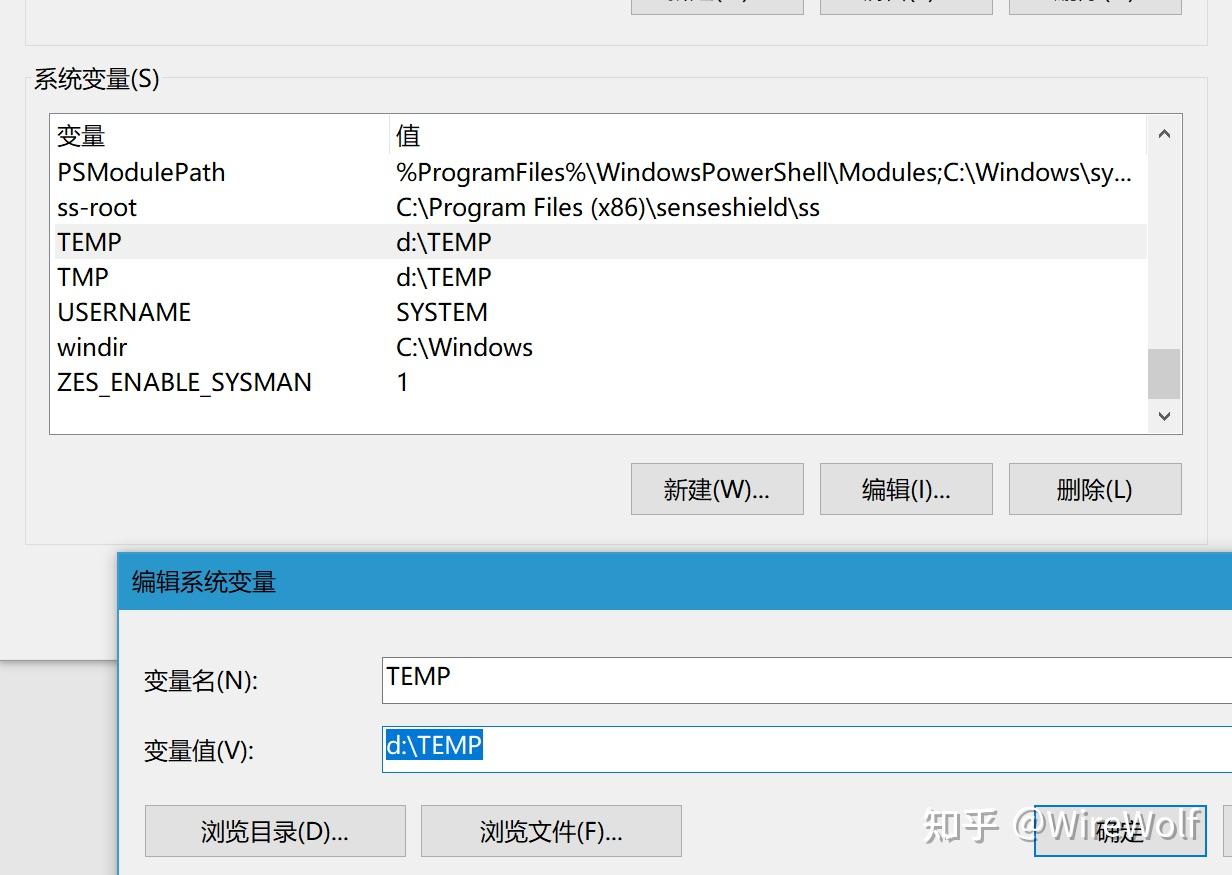Select the ZES_ENABLE_SYSMAN variable row

300,382
